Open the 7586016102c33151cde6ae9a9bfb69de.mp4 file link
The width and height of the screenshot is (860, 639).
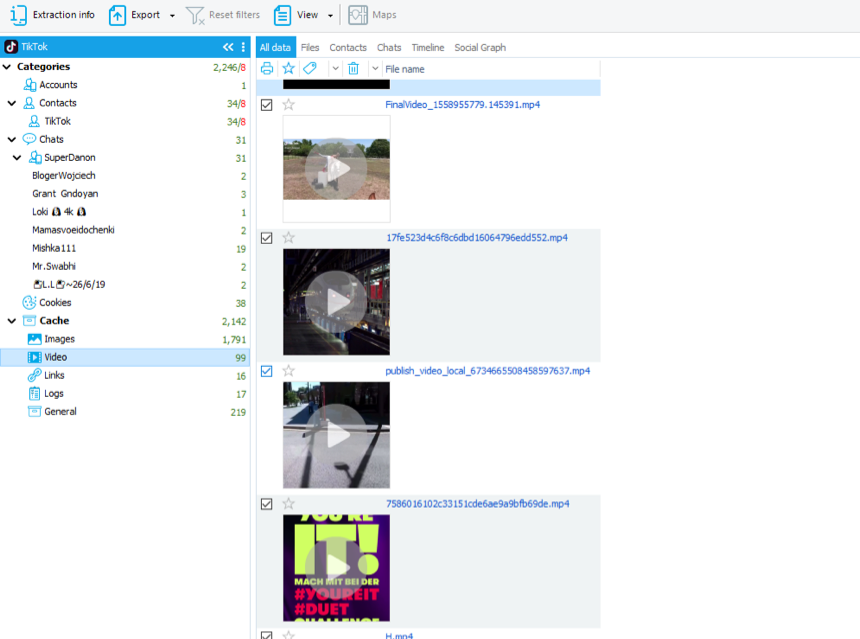pyautogui.click(x=477, y=504)
